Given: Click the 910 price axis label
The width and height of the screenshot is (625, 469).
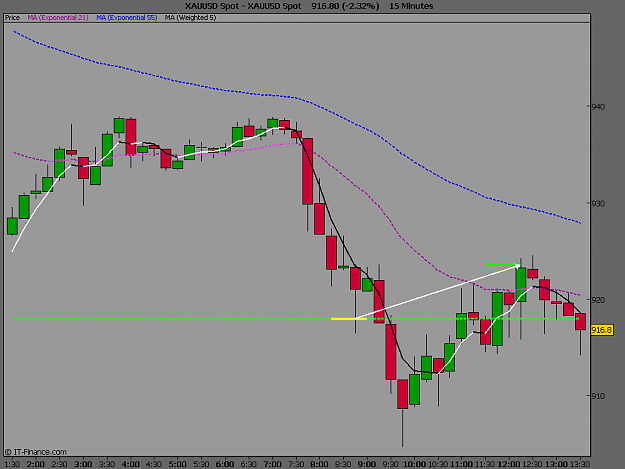Looking at the screenshot, I should (x=597, y=396).
